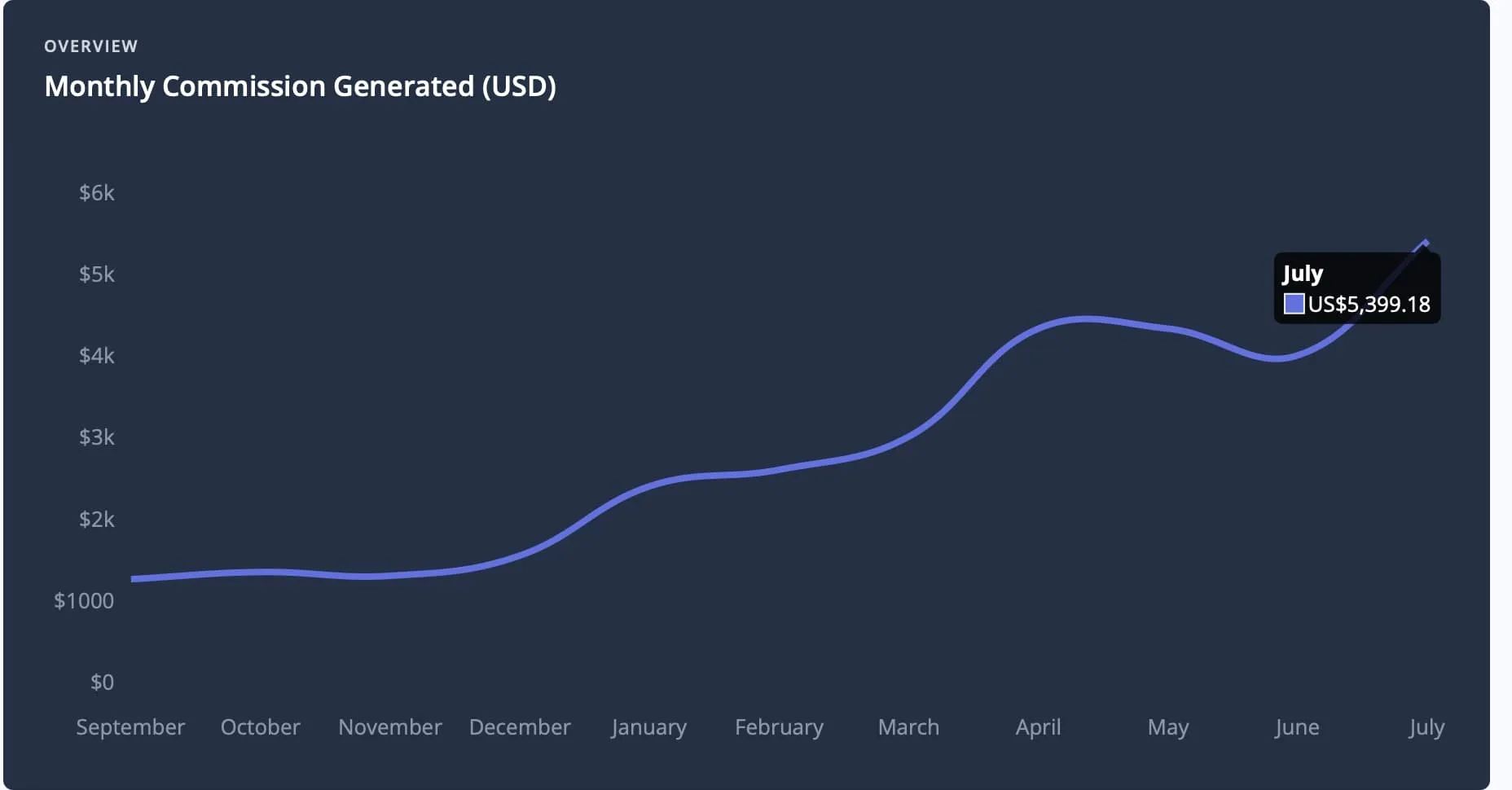Click the Monthly Commission Generated (USD) title

[300, 86]
